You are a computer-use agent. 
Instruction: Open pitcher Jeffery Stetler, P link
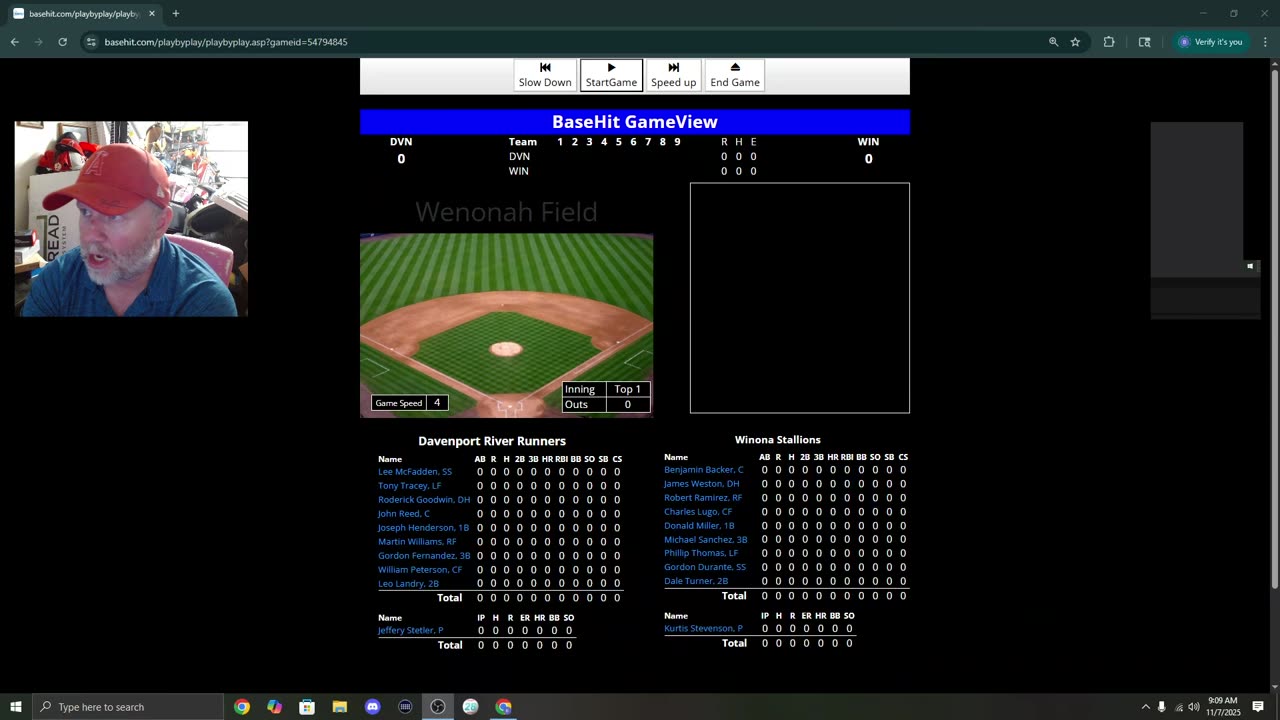411,631
